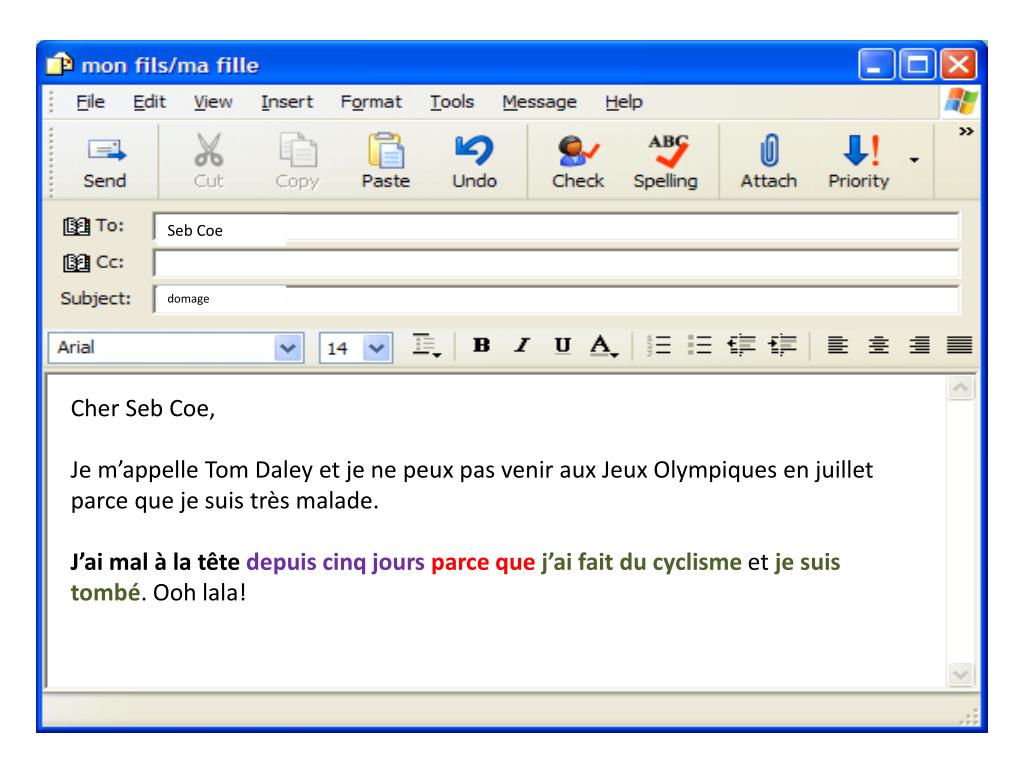Open the Message menu
The width and height of the screenshot is (1024, 768).
click(539, 102)
